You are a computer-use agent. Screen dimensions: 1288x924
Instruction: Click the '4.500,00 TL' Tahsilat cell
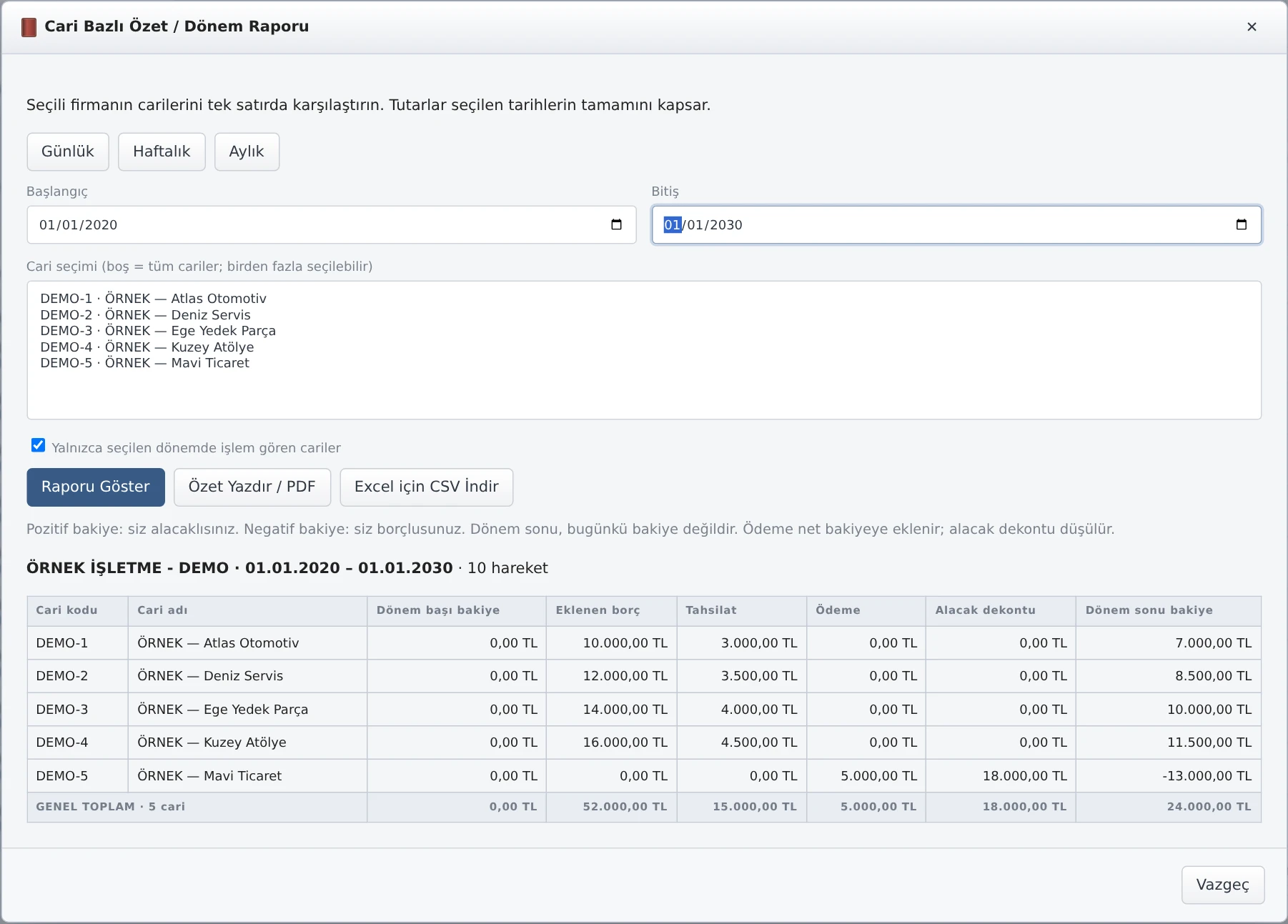click(x=742, y=742)
